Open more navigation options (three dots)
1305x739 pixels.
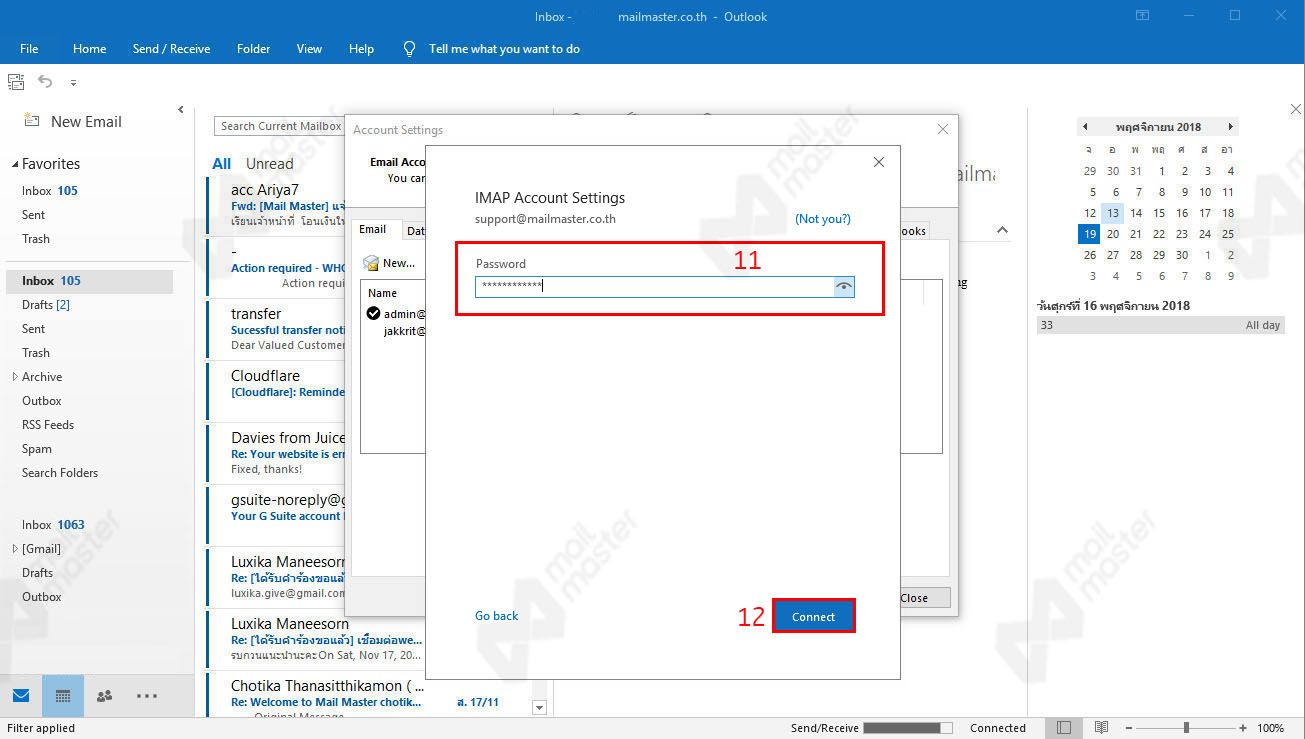pos(147,696)
